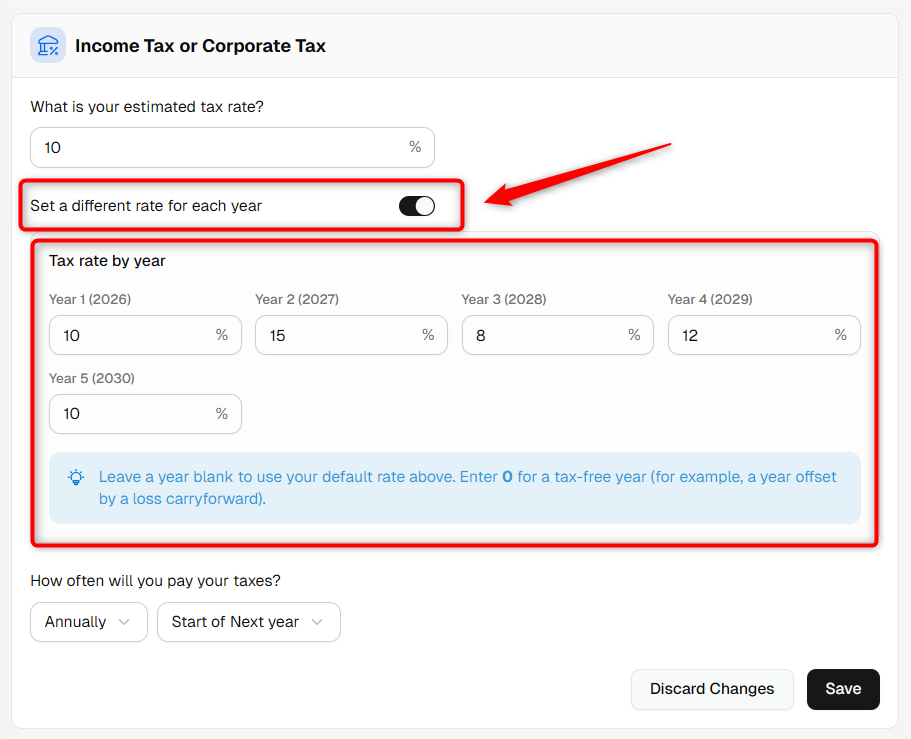Toggle off different rate for each year
Screen dimensions: 911x739
click(417, 206)
